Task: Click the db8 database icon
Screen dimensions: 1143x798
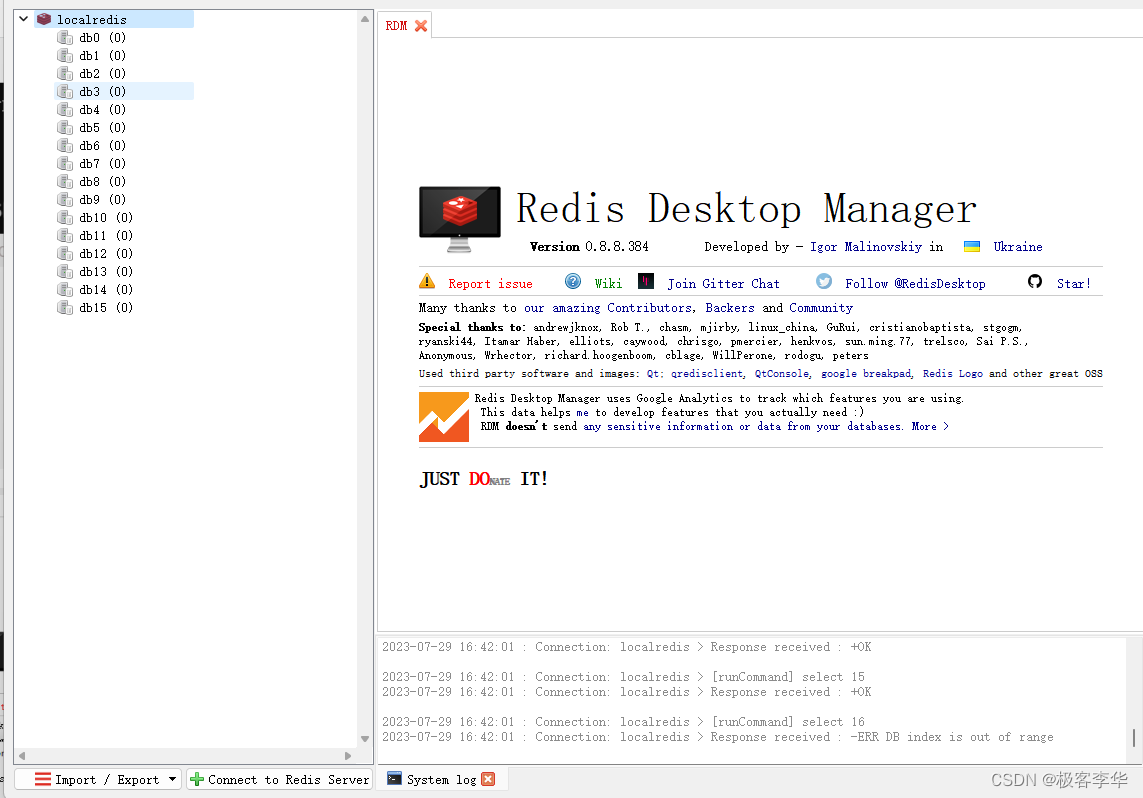Action: click(x=65, y=181)
